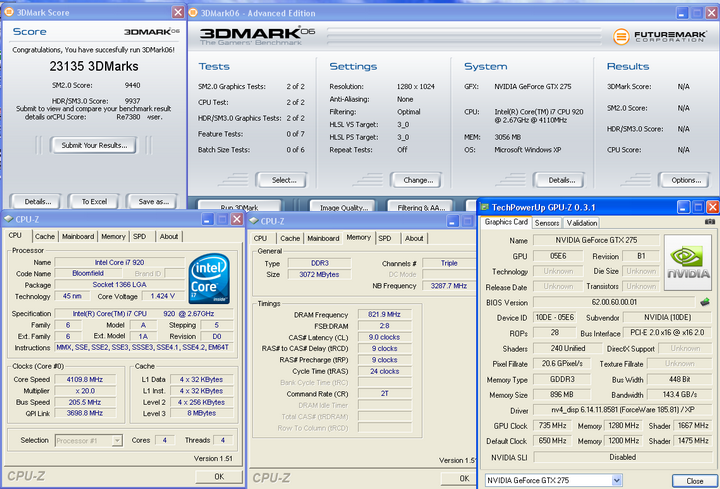The image size is (720, 489).
Task: Click Run 3DMark button
Action: point(239,206)
